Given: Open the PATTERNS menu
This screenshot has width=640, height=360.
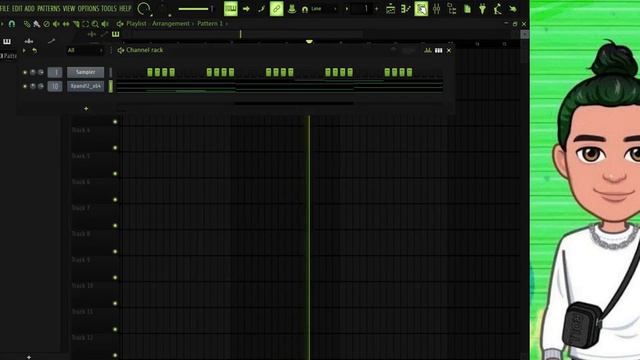Looking at the screenshot, I should [x=49, y=8].
